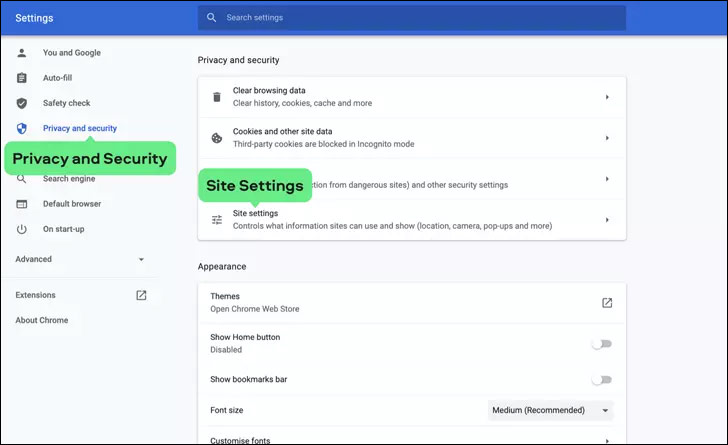Screen dimensions: 728x445
Task: Open Site settings row arrow
Action: click(x=607, y=220)
